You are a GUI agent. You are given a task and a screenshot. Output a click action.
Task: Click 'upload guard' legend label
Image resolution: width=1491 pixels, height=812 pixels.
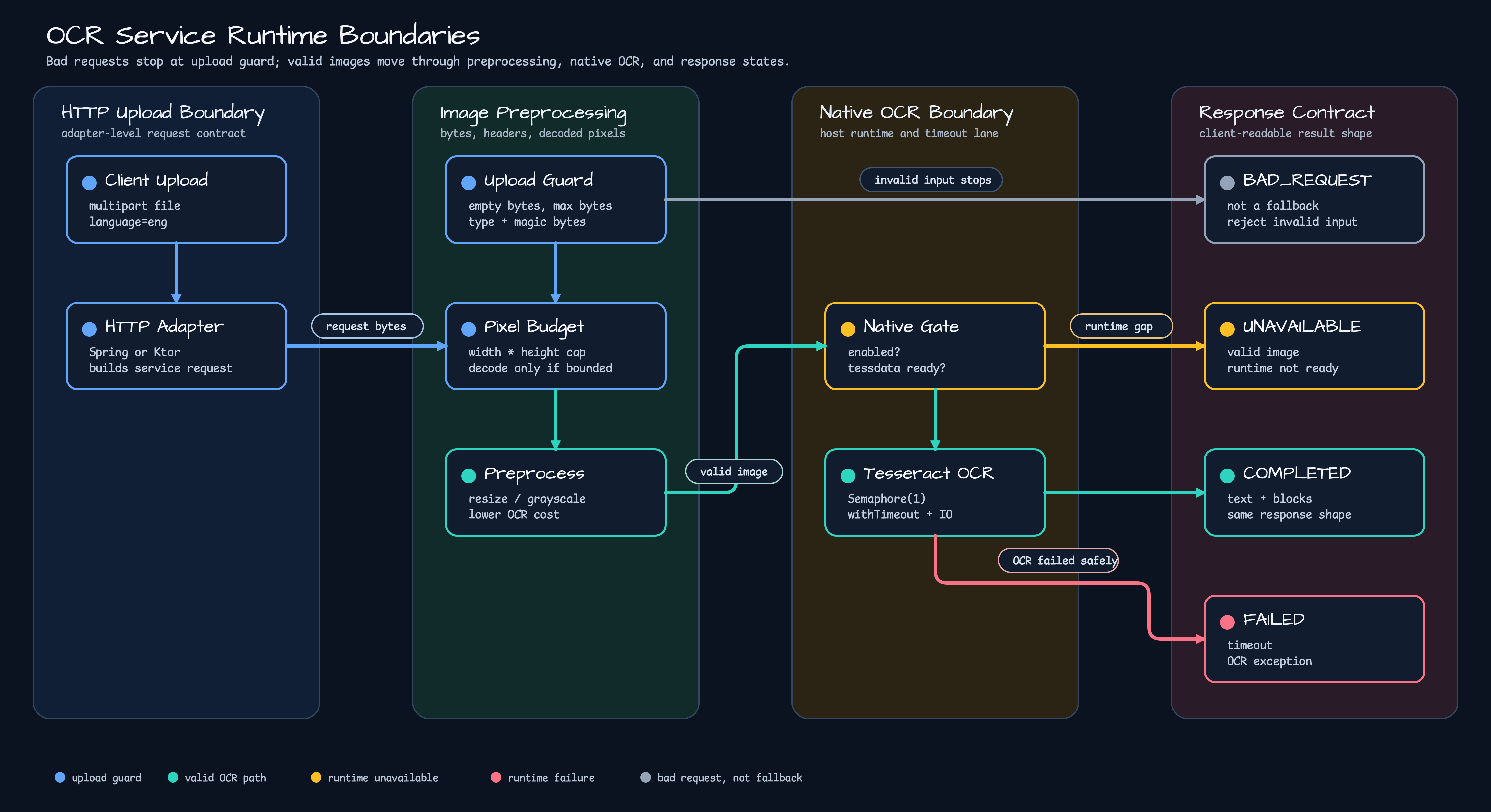pyautogui.click(x=106, y=778)
